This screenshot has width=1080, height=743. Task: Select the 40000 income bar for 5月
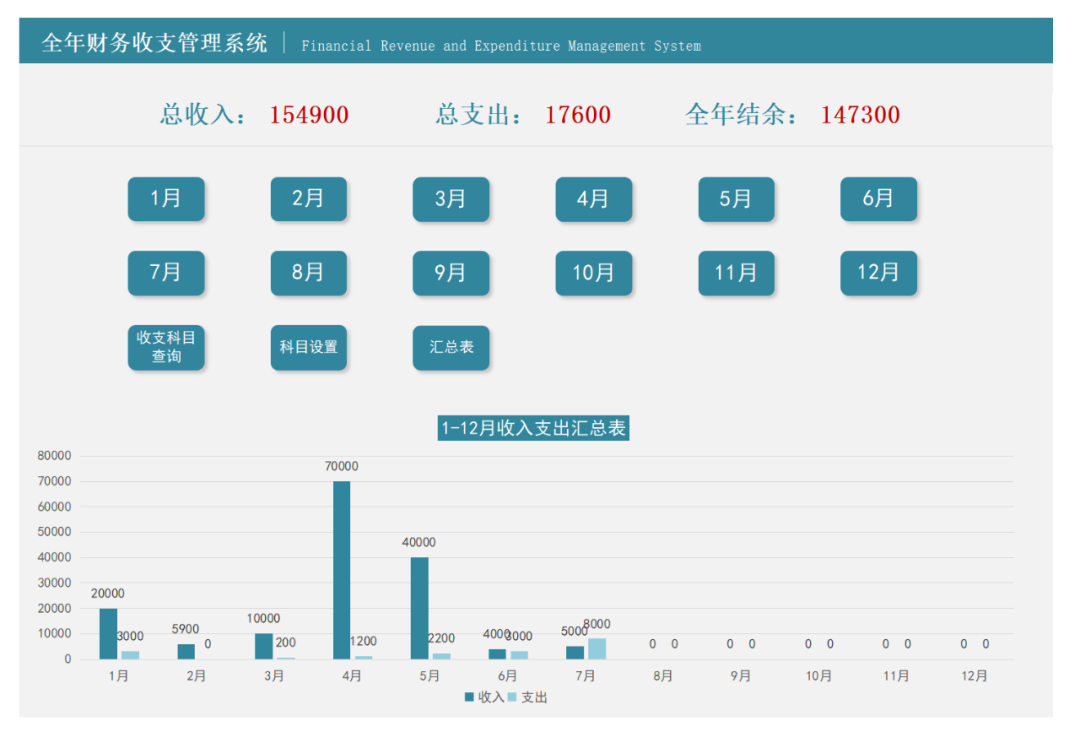[419, 608]
